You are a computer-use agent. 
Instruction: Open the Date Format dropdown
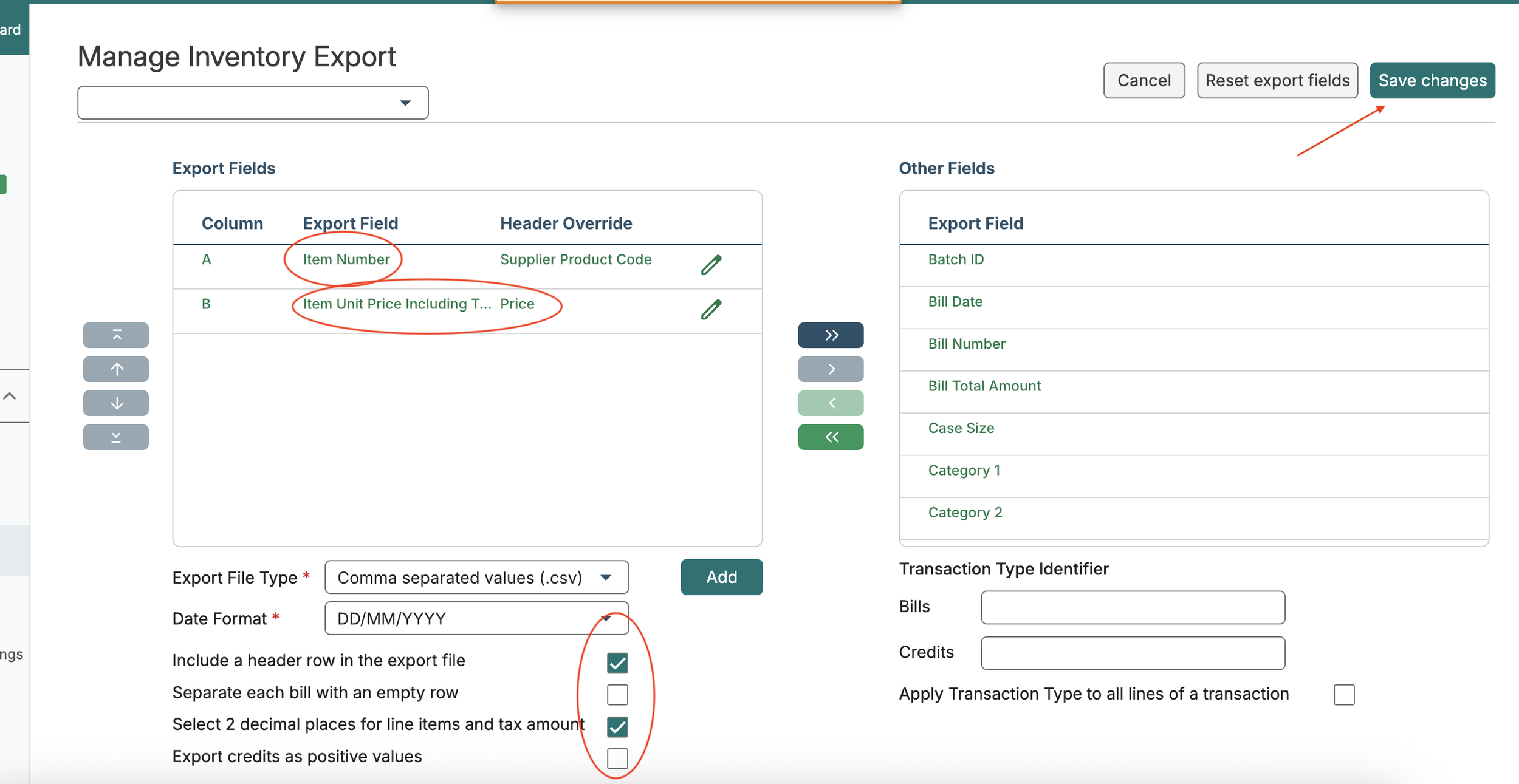coord(476,619)
